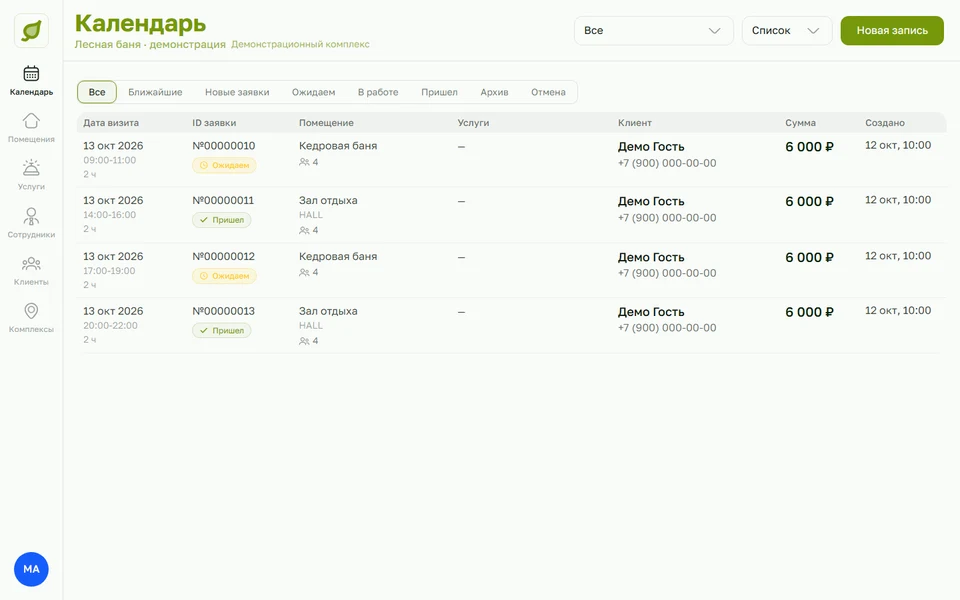Open the Помещения sidebar section
This screenshot has width=960, height=600.
(x=31, y=128)
